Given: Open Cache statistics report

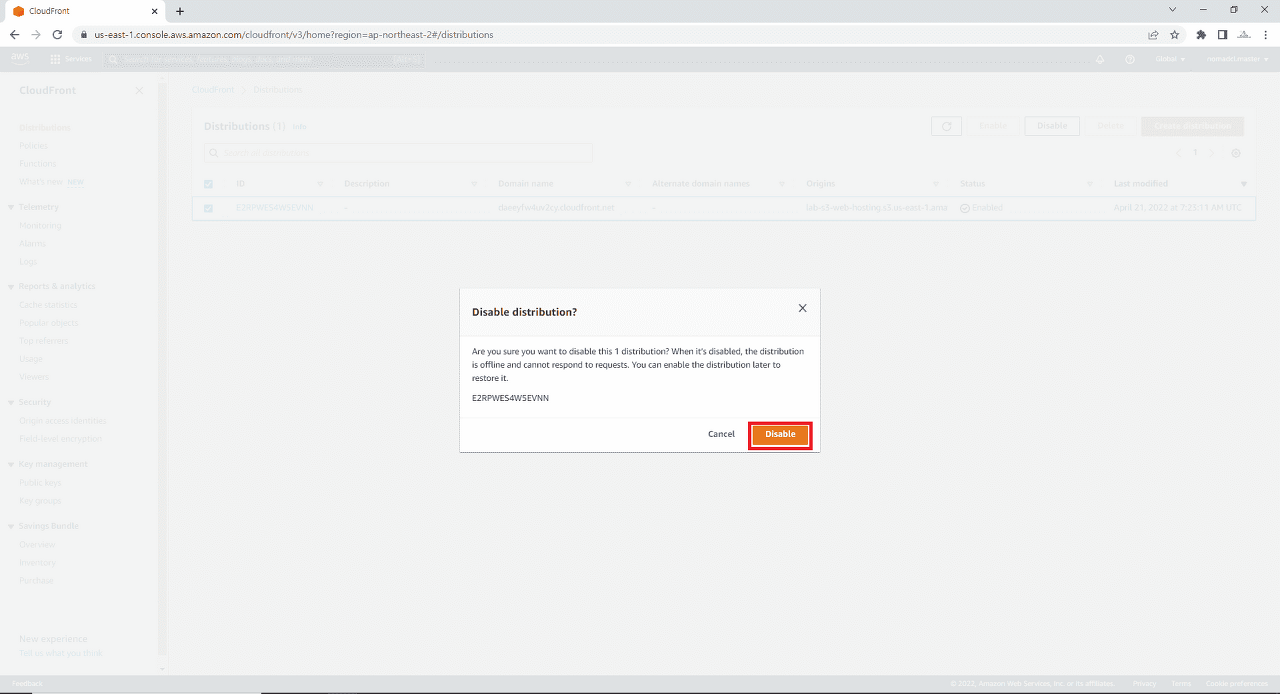Looking at the screenshot, I should (48, 305).
